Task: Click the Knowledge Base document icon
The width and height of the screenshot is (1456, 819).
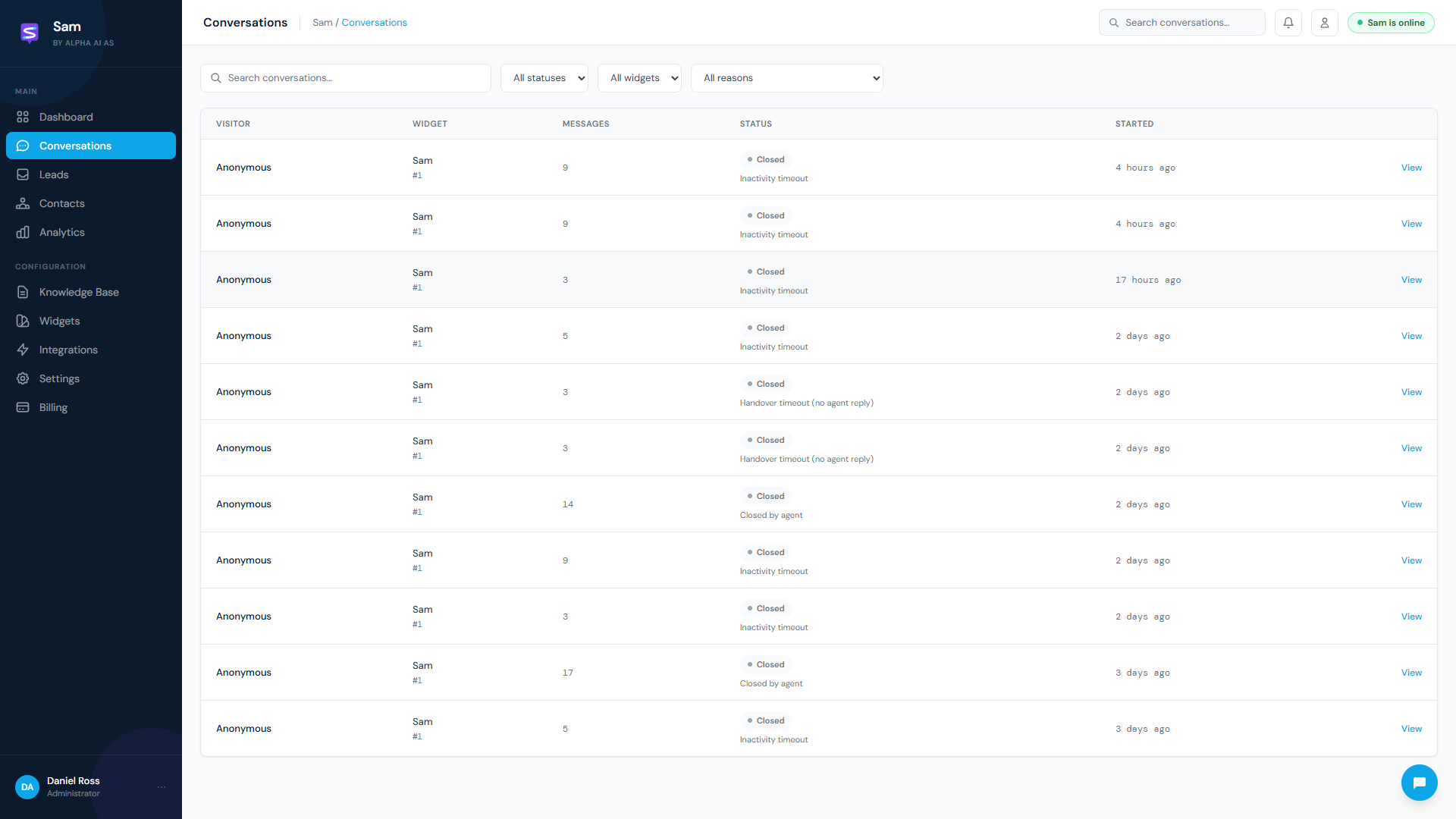Action: click(x=23, y=292)
